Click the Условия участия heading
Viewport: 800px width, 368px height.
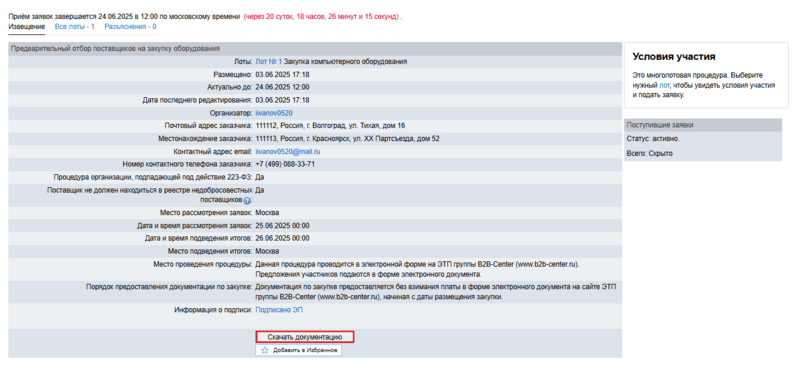pos(674,57)
